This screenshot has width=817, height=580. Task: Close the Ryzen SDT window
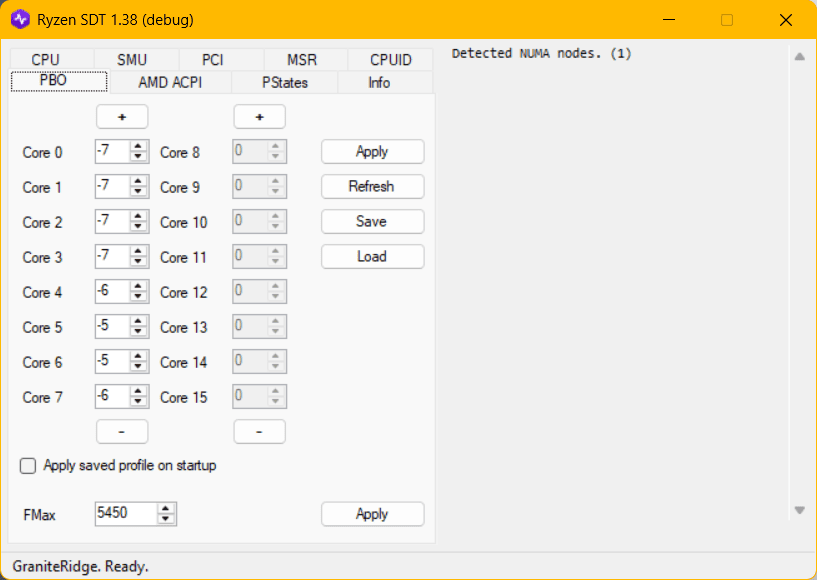[786, 20]
